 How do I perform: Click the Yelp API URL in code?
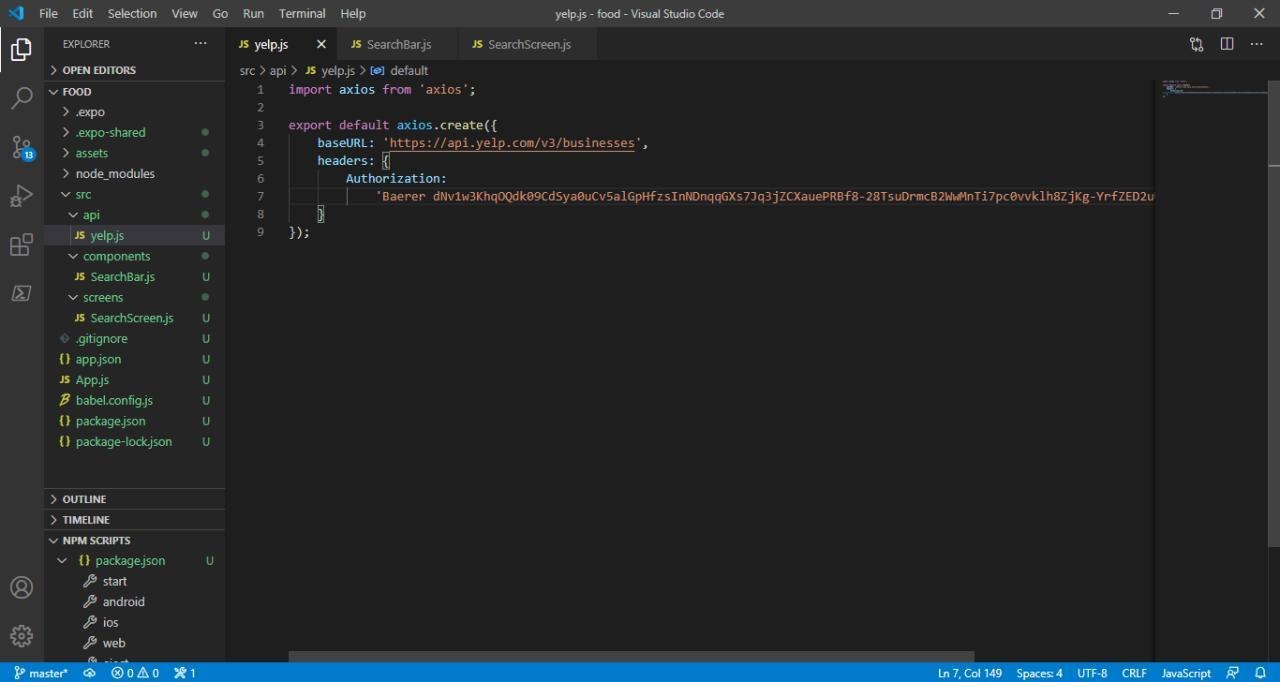point(512,143)
